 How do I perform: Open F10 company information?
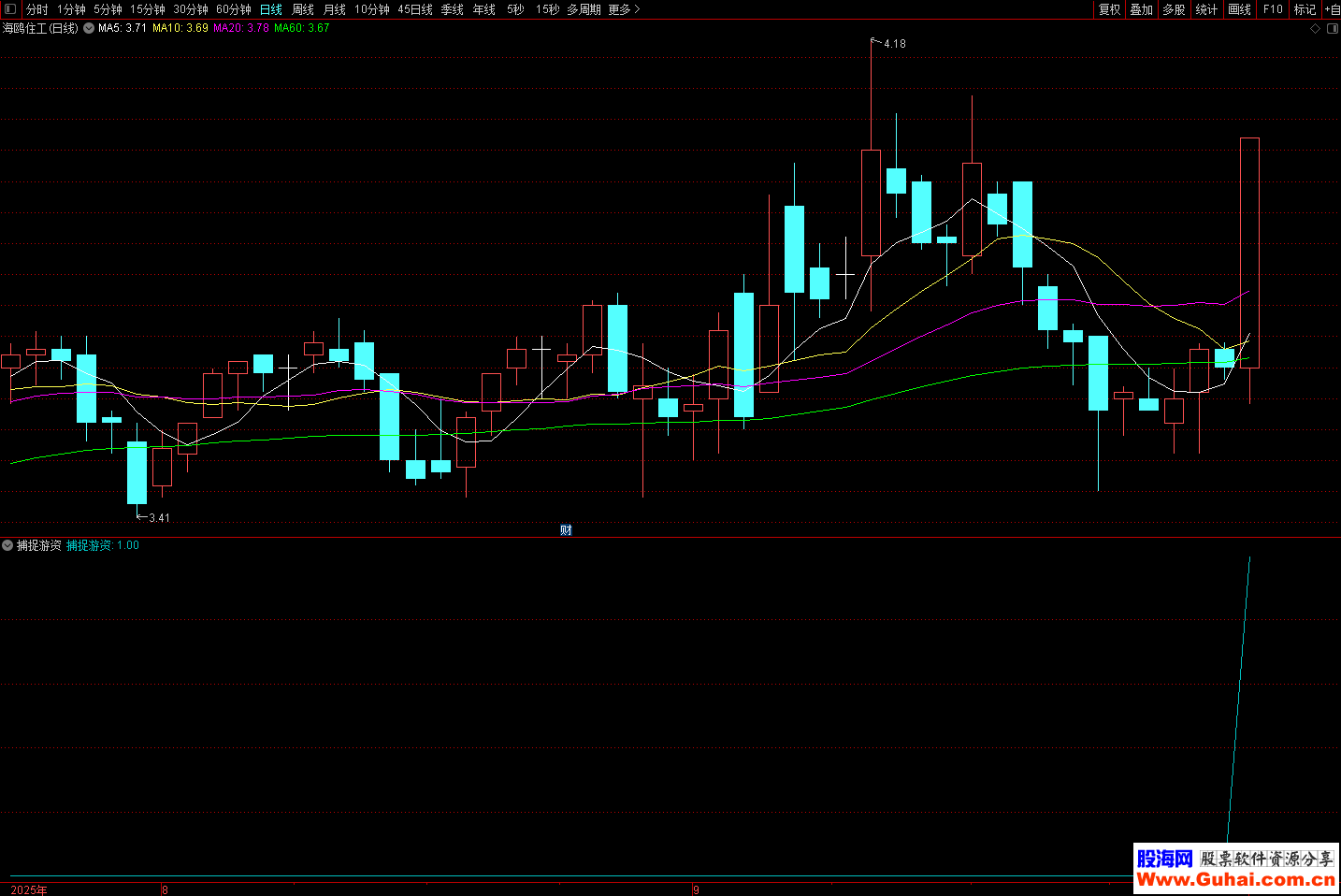[x=1273, y=9]
